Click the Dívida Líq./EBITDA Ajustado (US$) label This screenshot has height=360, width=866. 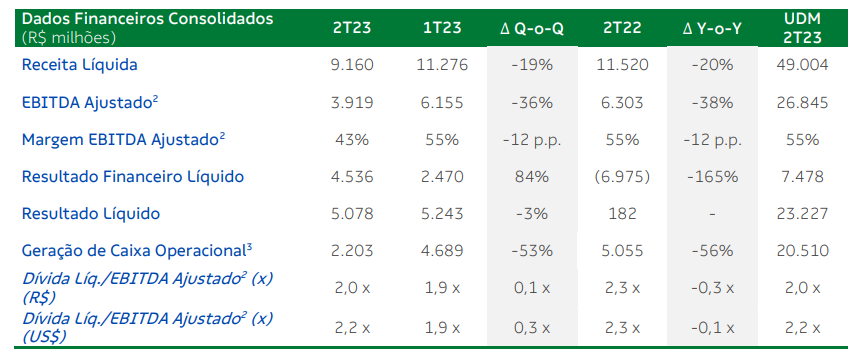pos(147,327)
